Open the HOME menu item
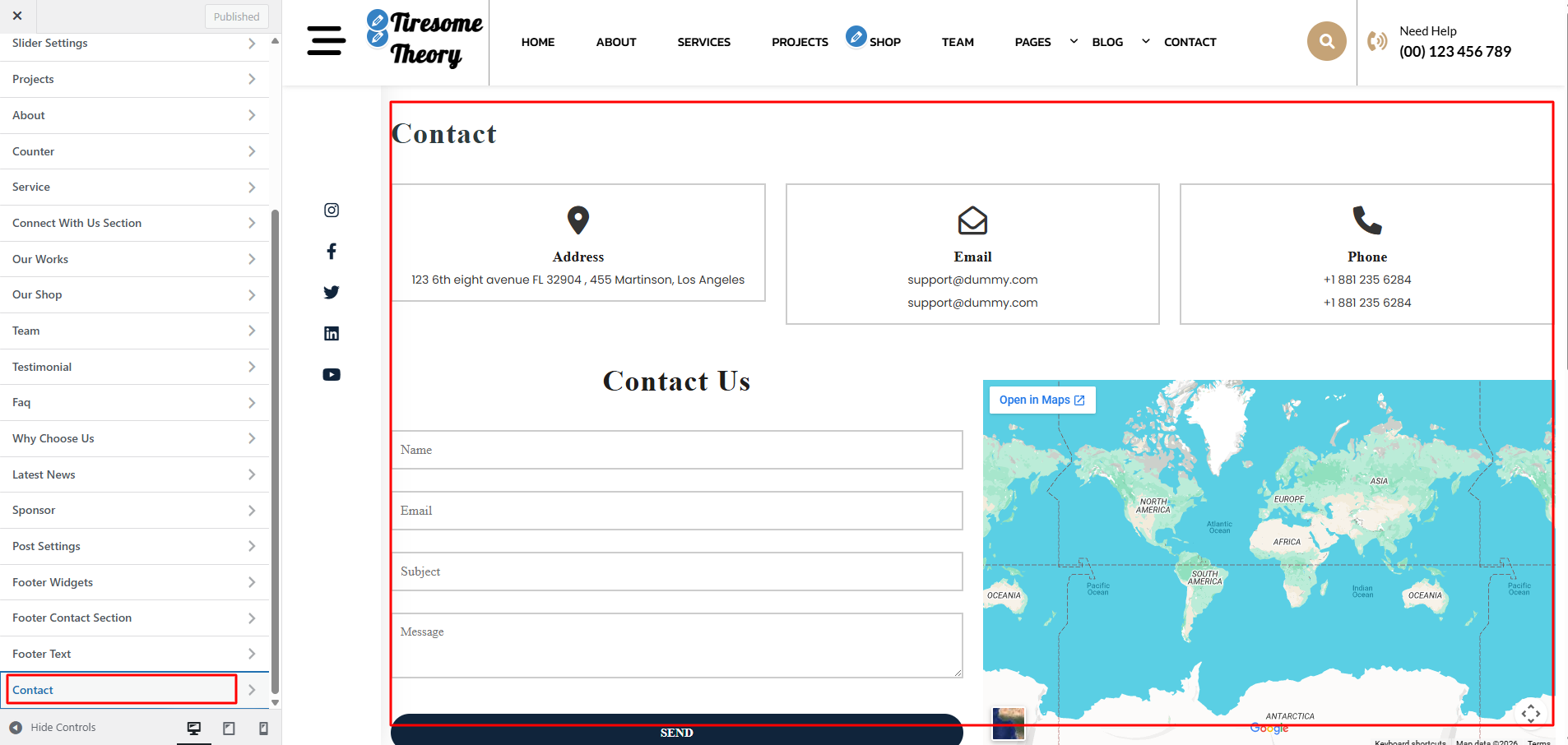The image size is (1568, 745). (x=538, y=42)
